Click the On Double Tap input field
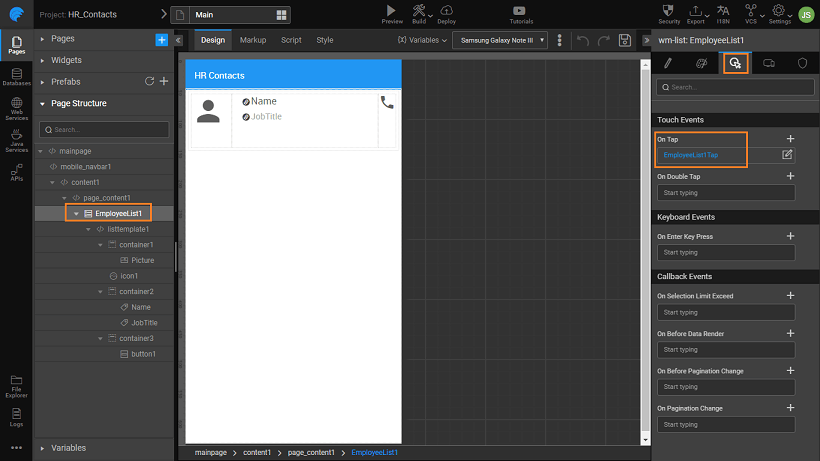This screenshot has height=461, width=820. coord(725,192)
